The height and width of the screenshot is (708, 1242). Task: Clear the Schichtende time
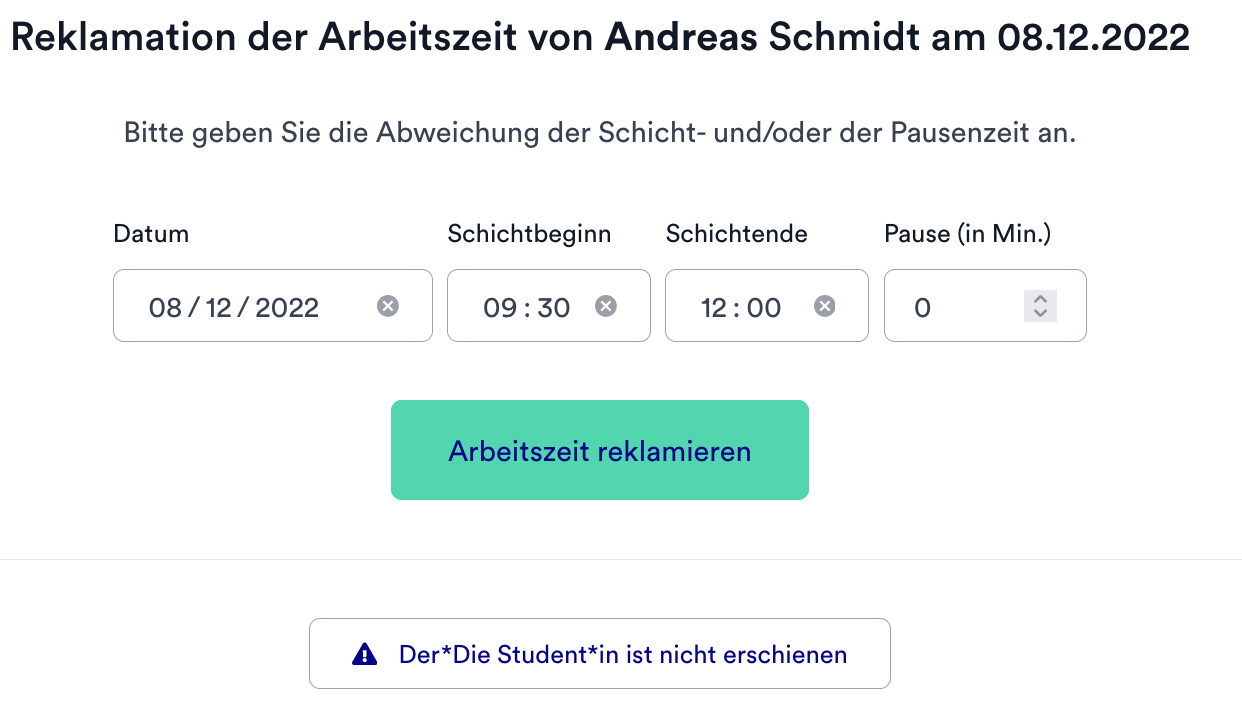pos(824,306)
